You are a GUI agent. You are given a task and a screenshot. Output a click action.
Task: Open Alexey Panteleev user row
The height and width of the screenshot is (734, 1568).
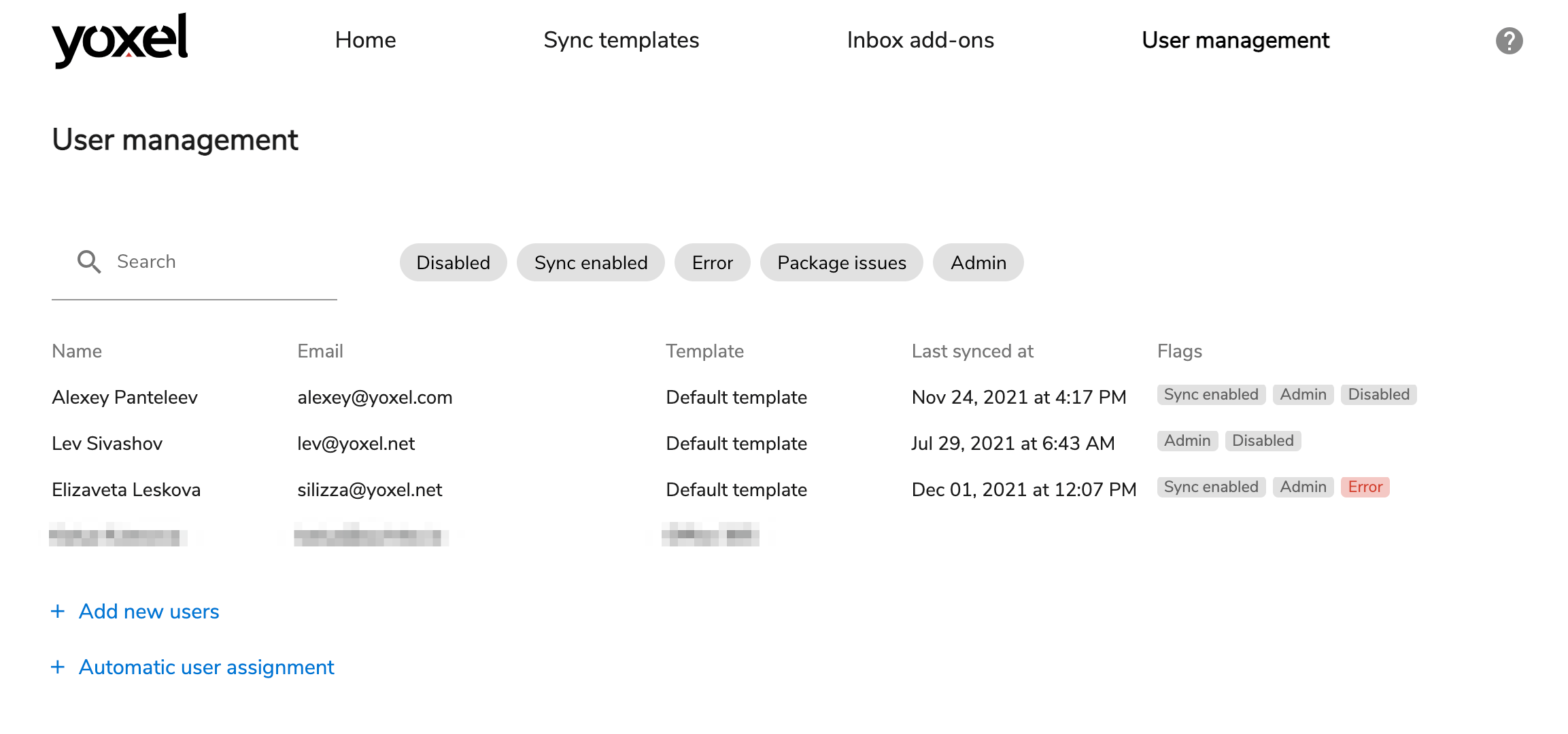[x=124, y=398]
